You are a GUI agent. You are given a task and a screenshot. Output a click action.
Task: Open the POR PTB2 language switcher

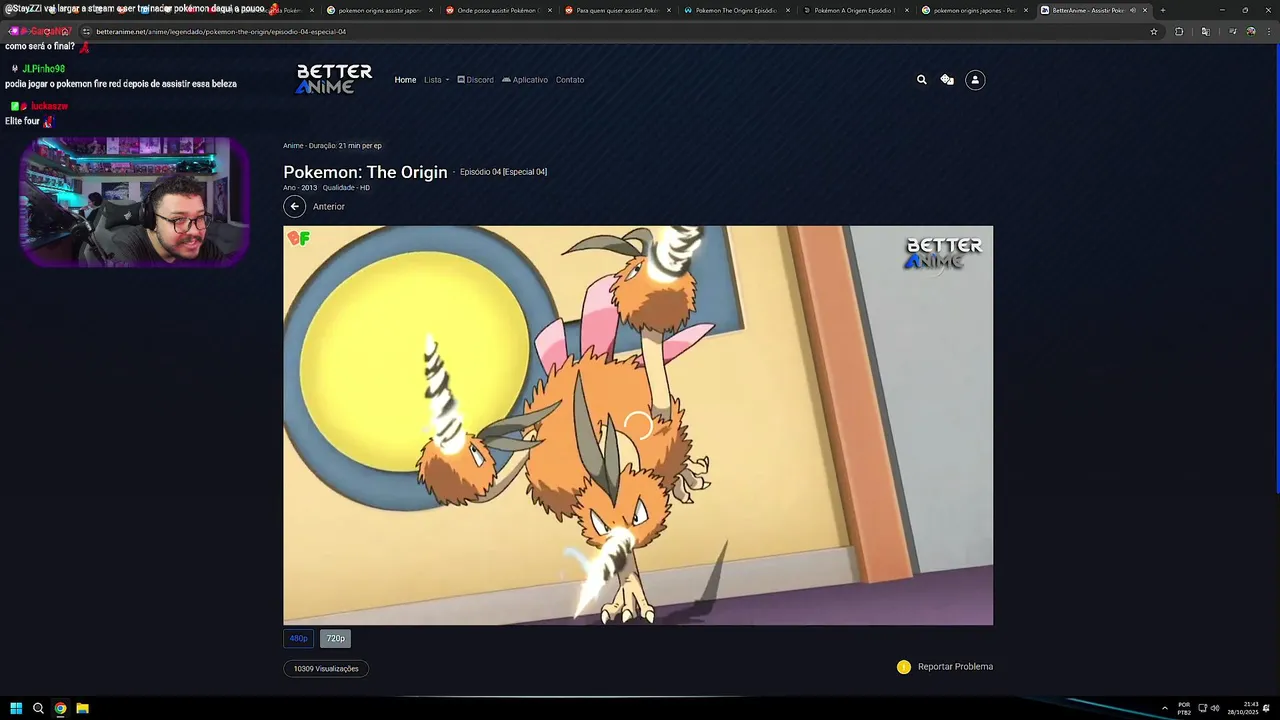tap(1184, 708)
